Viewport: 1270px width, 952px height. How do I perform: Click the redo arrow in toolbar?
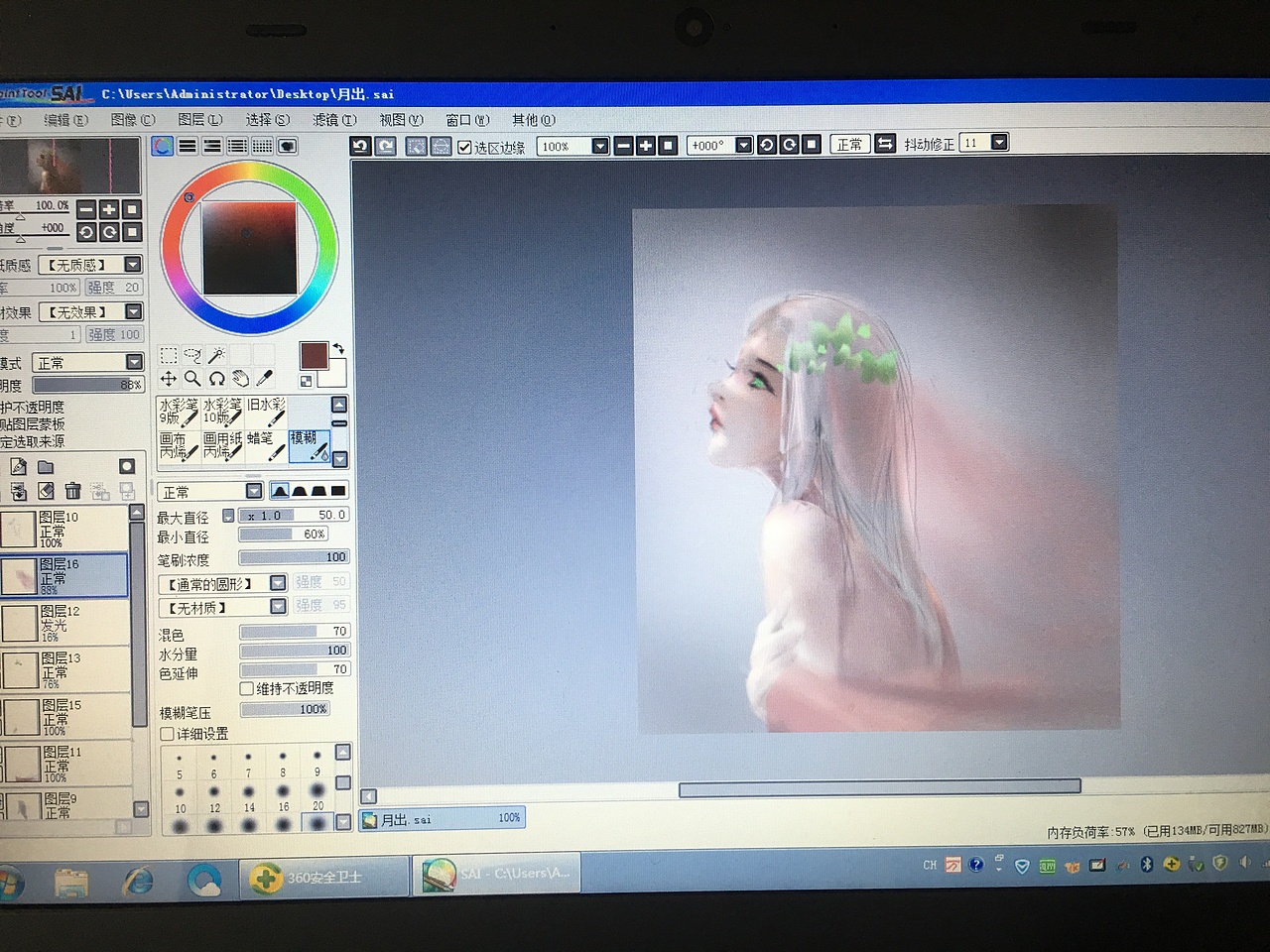click(x=386, y=146)
